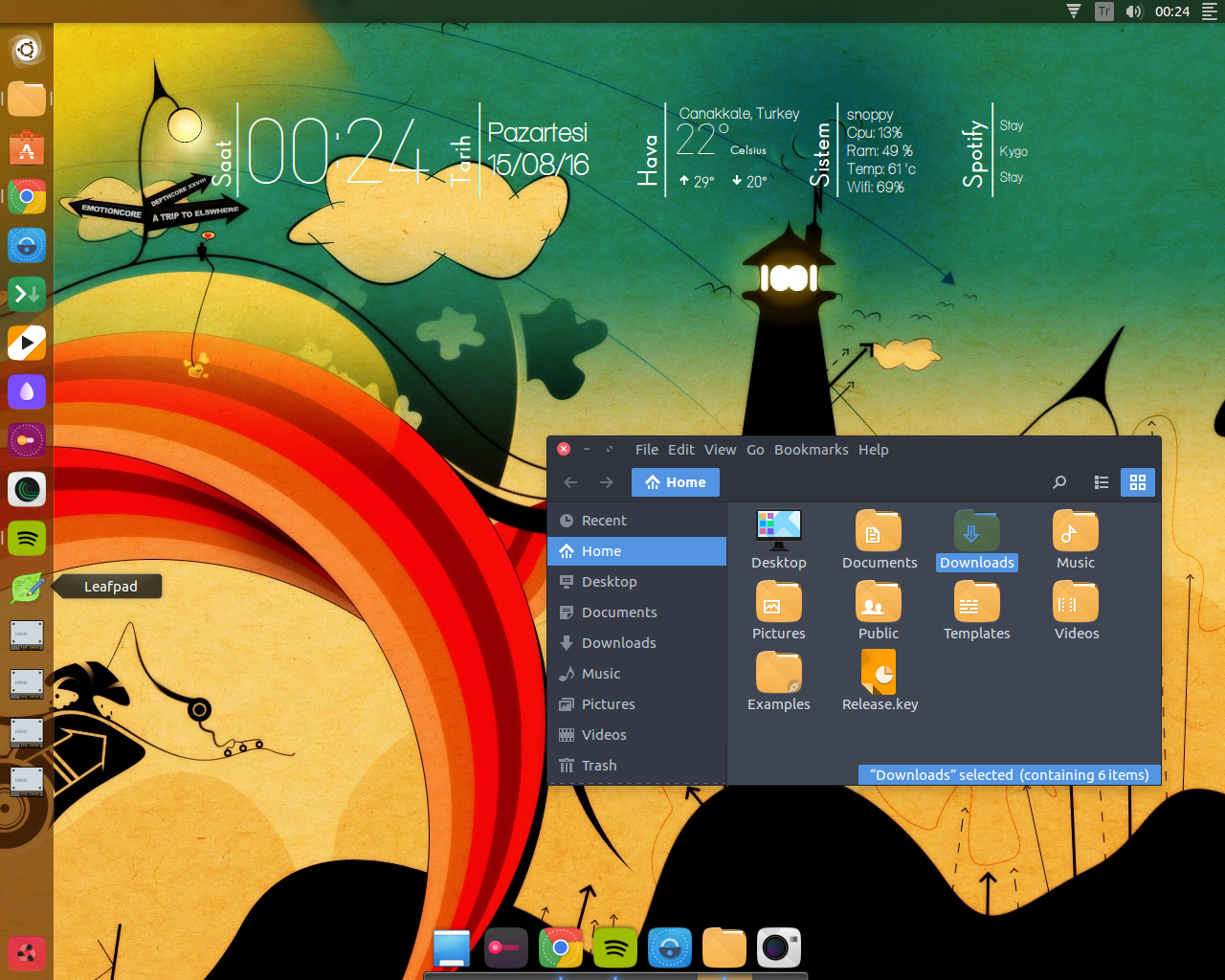Image resolution: width=1225 pixels, height=980 pixels.
Task: Open the camera app in the bottom dock
Action: (779, 948)
